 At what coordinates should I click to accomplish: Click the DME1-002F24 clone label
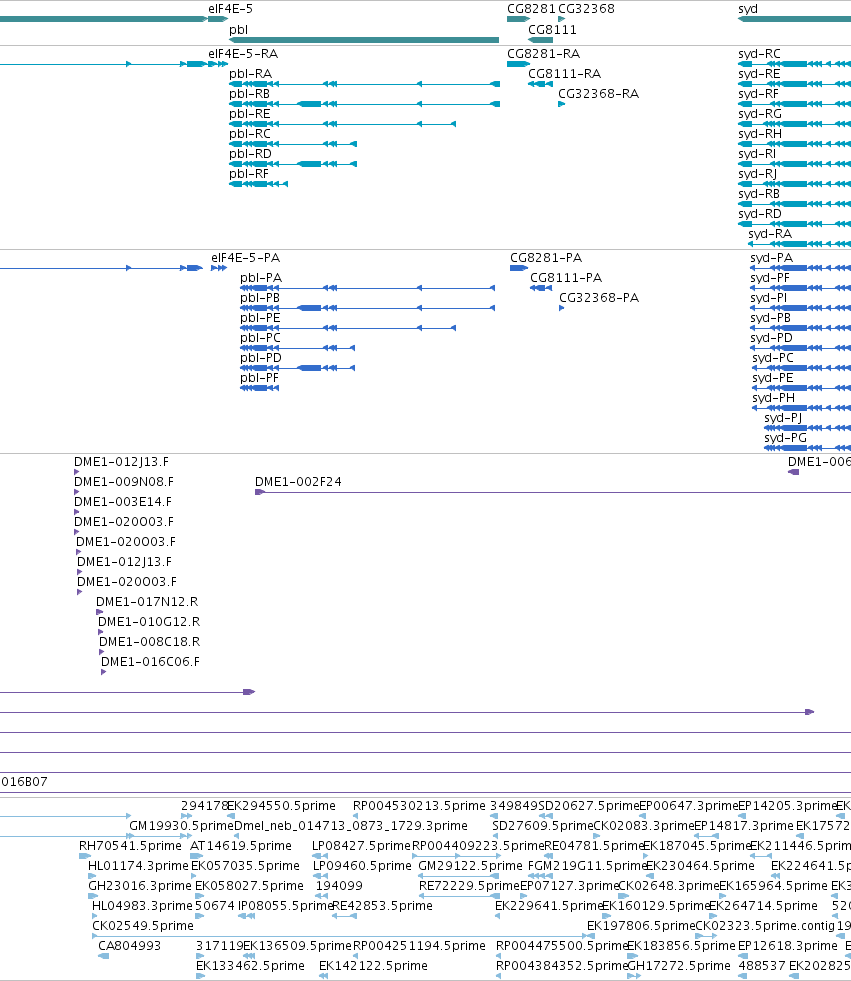(x=298, y=482)
